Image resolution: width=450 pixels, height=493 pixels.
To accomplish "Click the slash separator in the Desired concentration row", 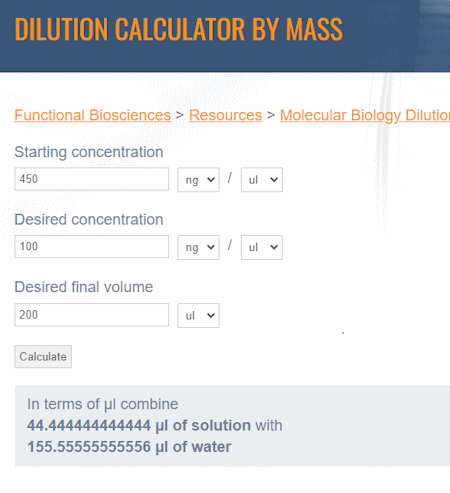I will pos(230,246).
